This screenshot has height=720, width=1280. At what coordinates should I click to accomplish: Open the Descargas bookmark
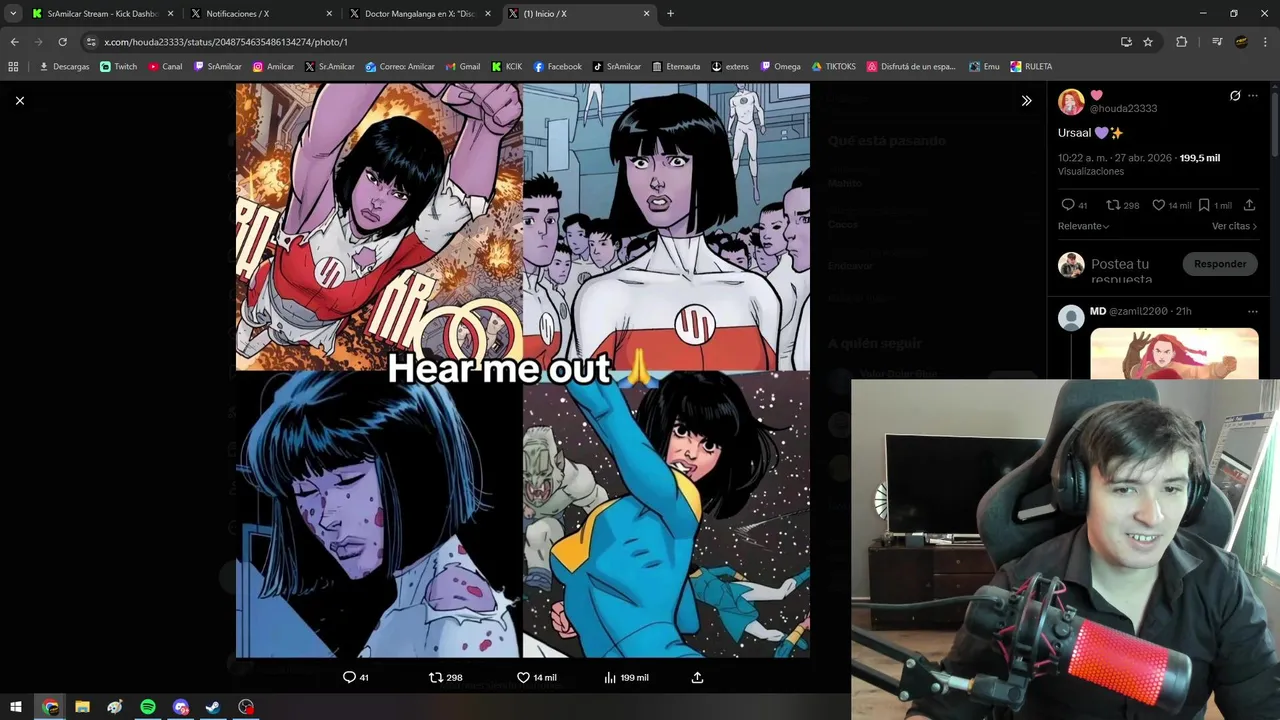64,67
